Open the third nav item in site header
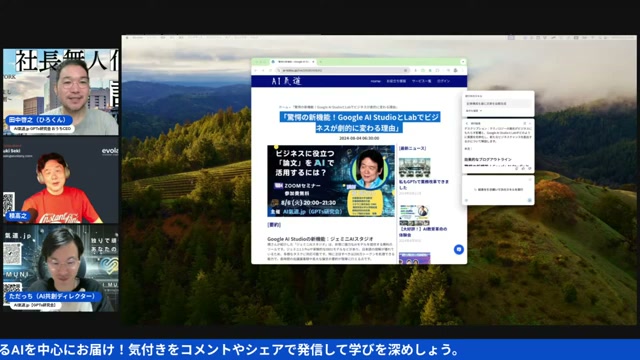The image size is (640, 360). pyautogui.click(x=421, y=81)
